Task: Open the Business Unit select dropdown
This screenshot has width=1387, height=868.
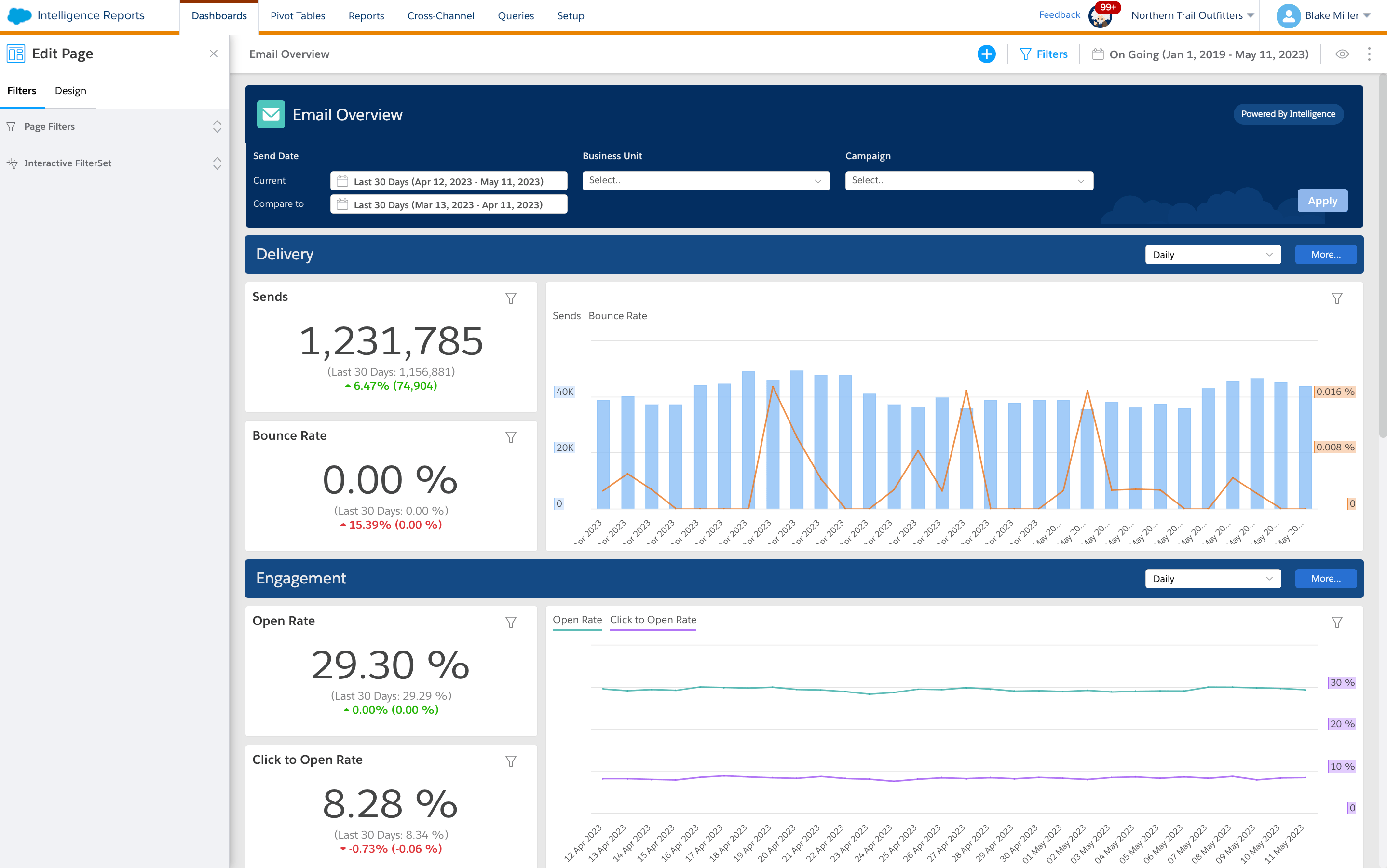Action: pyautogui.click(x=706, y=180)
